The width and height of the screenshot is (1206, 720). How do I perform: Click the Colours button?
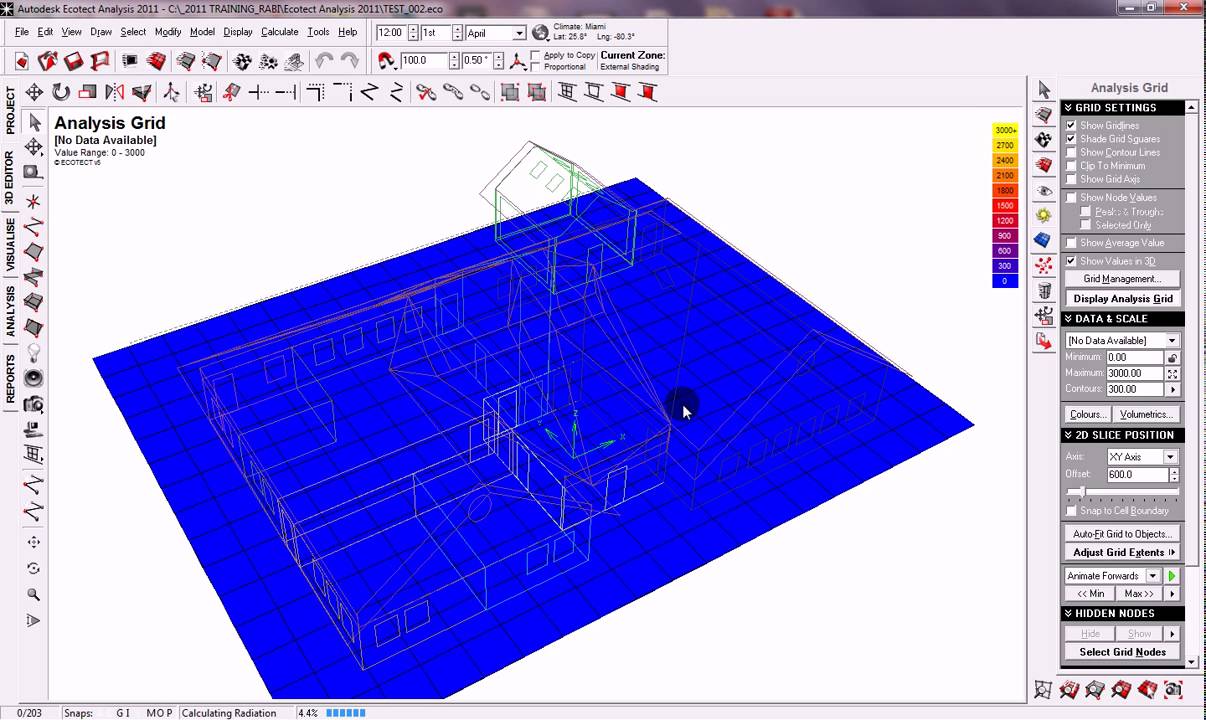point(1088,414)
